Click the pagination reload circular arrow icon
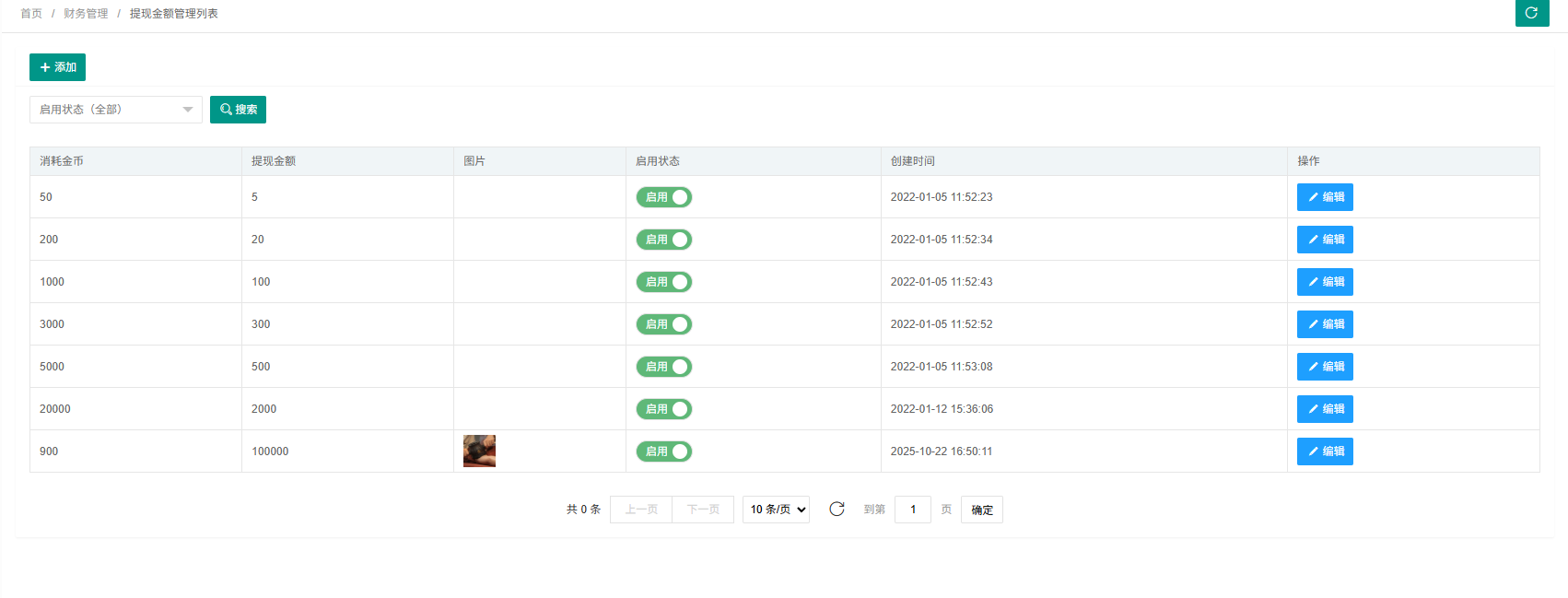Viewport: 1568px width, 598px height. coord(837,510)
